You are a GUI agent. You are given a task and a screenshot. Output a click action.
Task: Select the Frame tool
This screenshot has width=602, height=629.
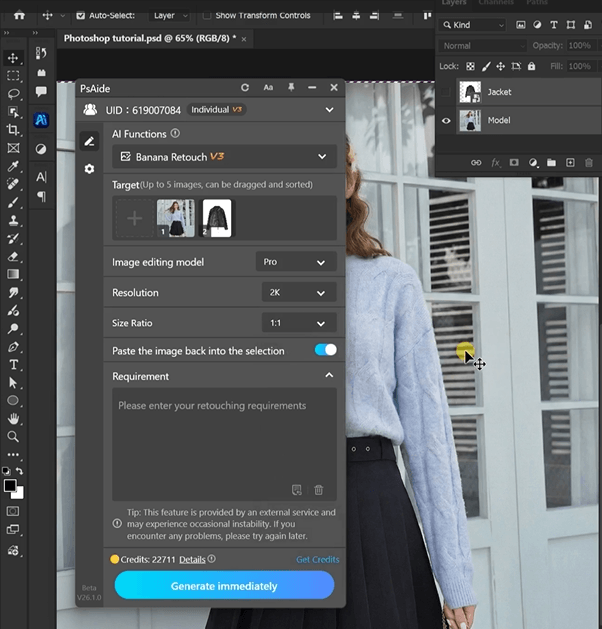point(13,148)
